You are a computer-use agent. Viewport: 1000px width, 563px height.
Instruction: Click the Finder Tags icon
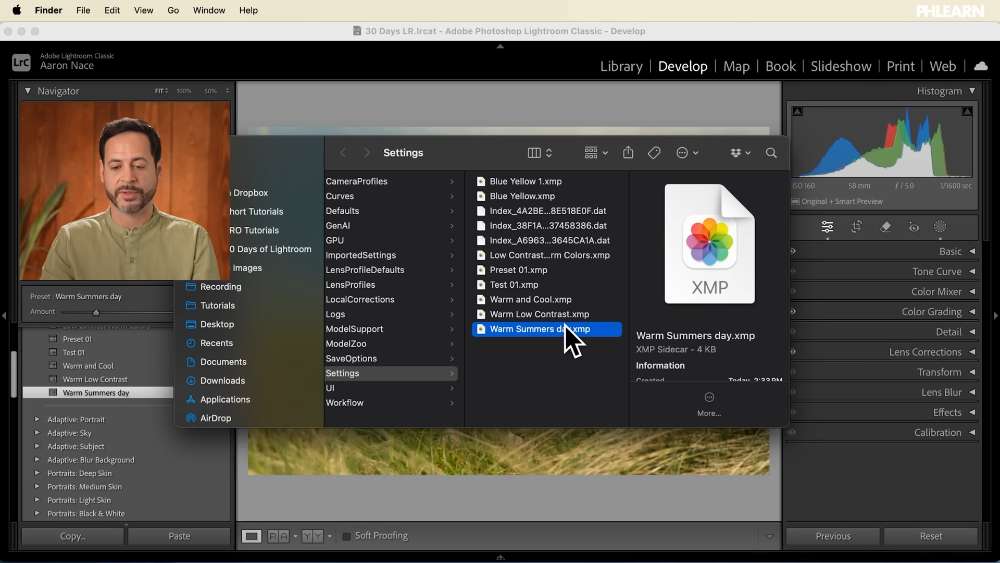coord(654,153)
